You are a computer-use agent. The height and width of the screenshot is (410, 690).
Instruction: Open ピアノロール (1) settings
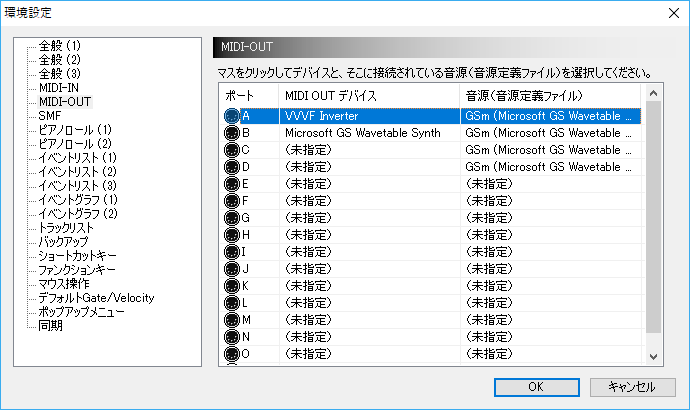point(75,130)
